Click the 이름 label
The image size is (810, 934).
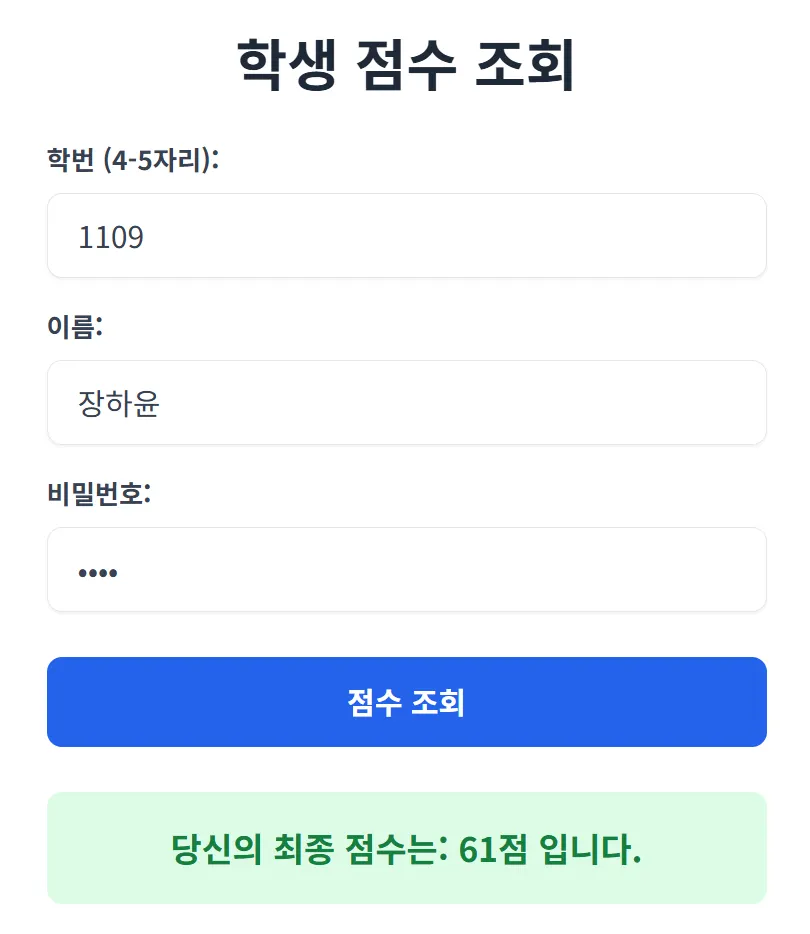pyautogui.click(x=75, y=326)
